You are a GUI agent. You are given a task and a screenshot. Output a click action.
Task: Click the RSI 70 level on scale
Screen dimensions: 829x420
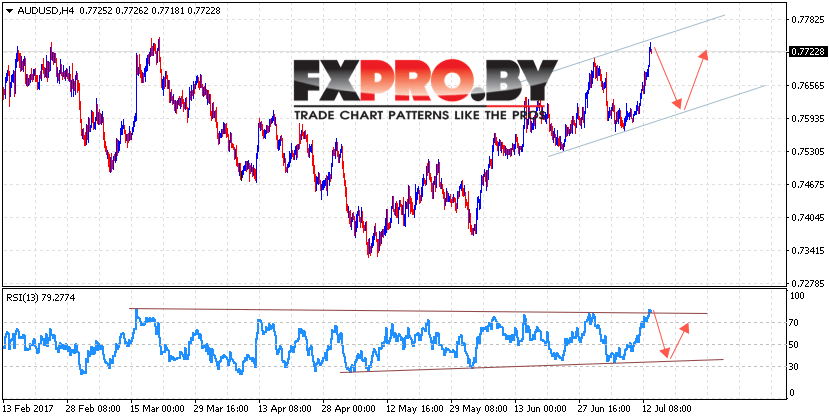[x=797, y=323]
